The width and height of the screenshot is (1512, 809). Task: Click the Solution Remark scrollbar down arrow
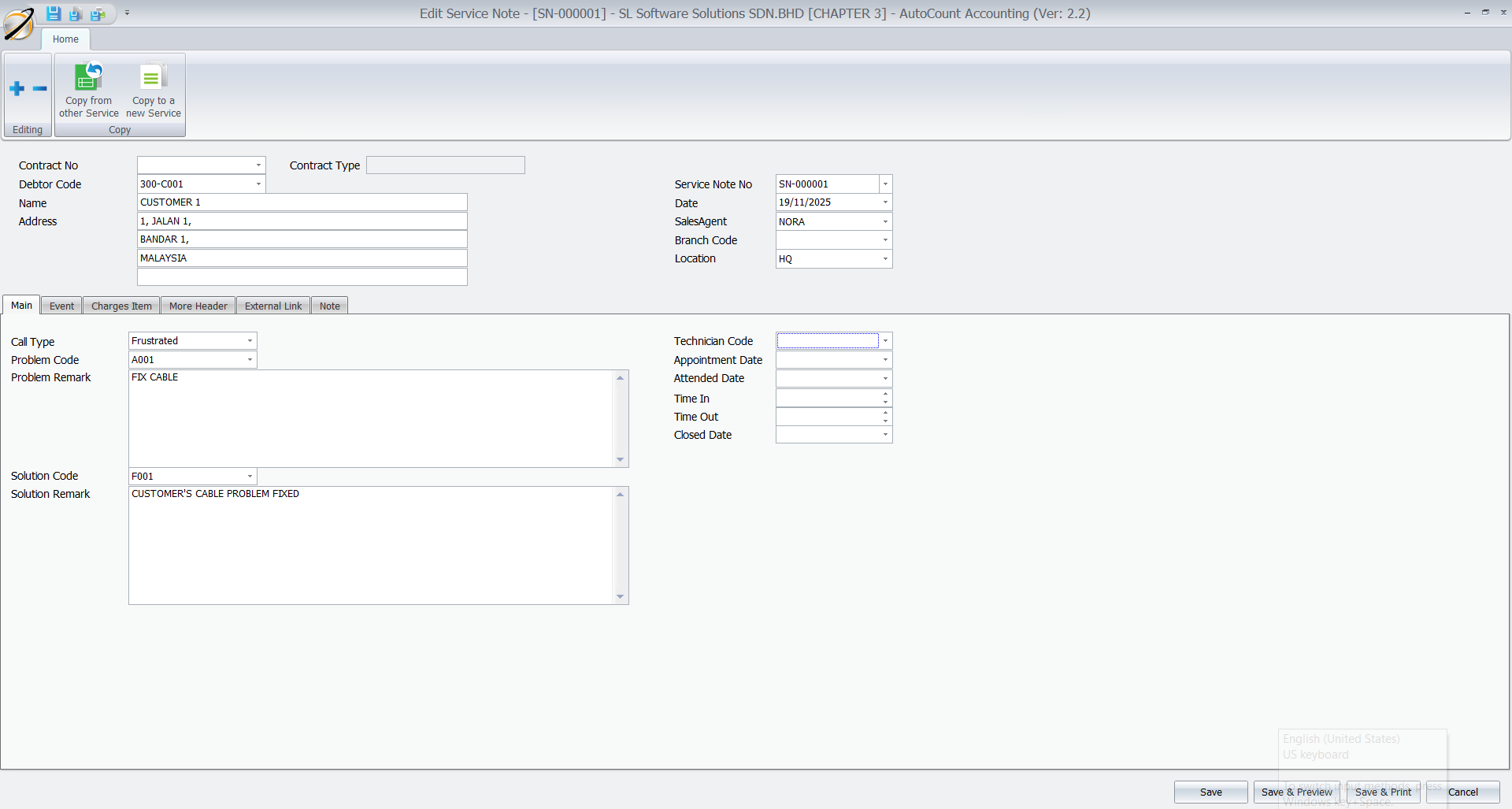click(x=621, y=597)
